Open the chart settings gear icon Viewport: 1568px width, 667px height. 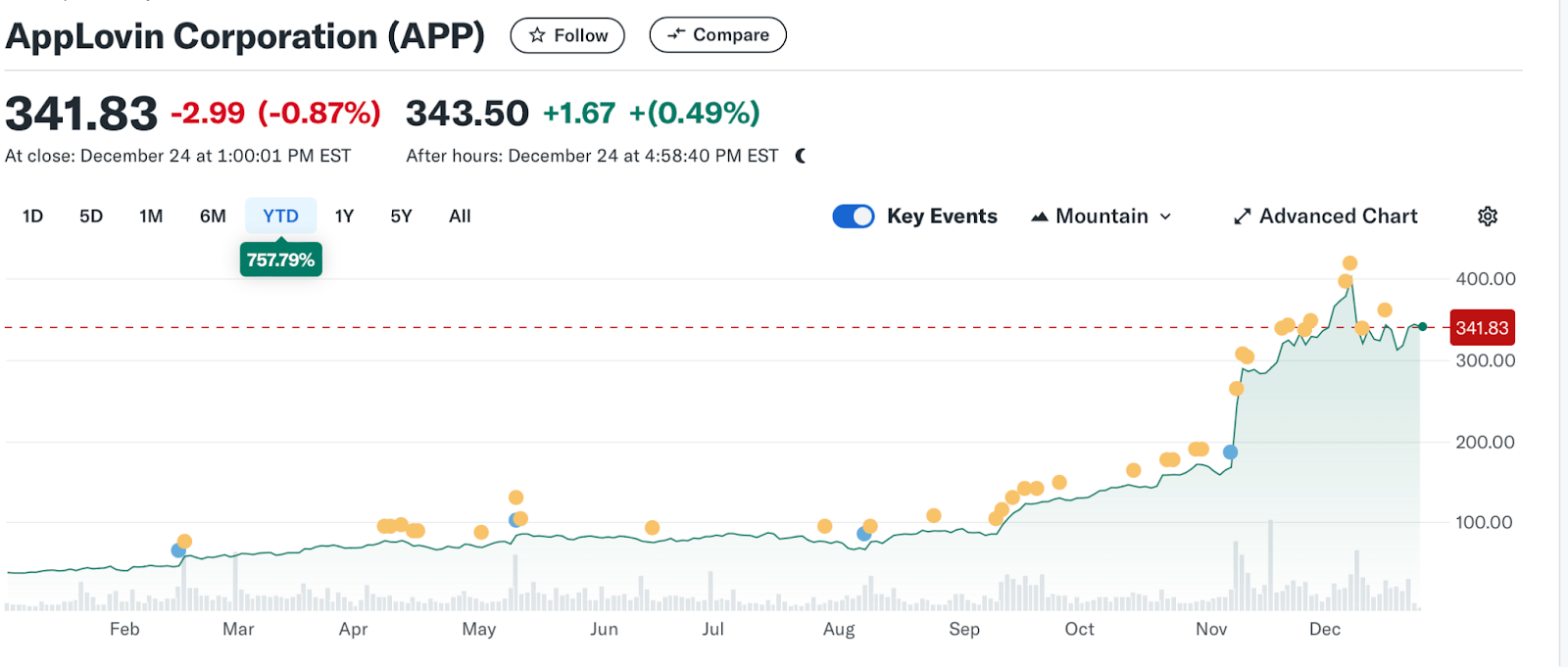[x=1488, y=216]
